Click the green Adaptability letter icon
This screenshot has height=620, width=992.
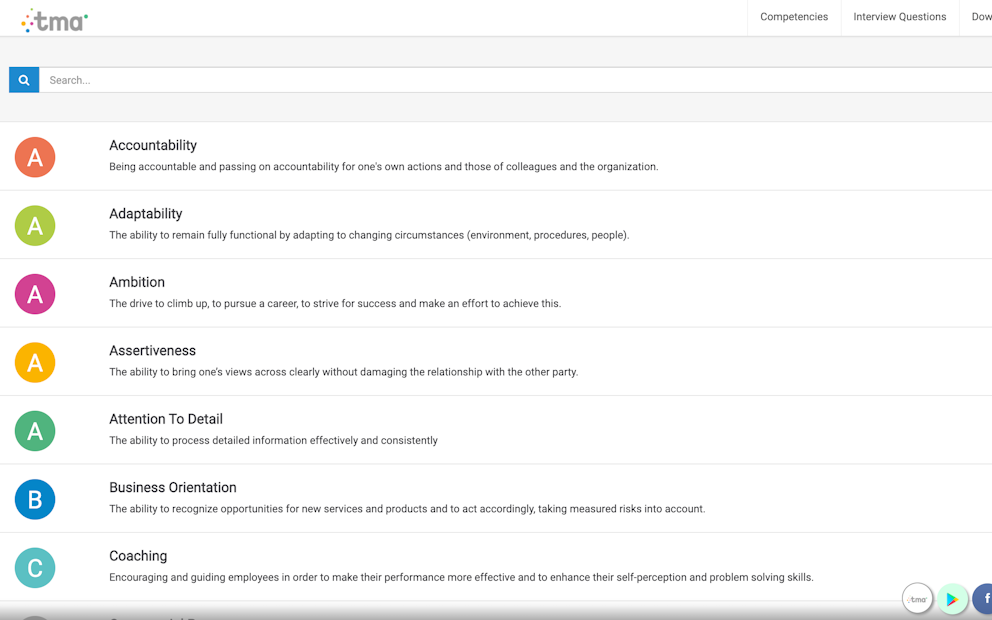coord(35,226)
